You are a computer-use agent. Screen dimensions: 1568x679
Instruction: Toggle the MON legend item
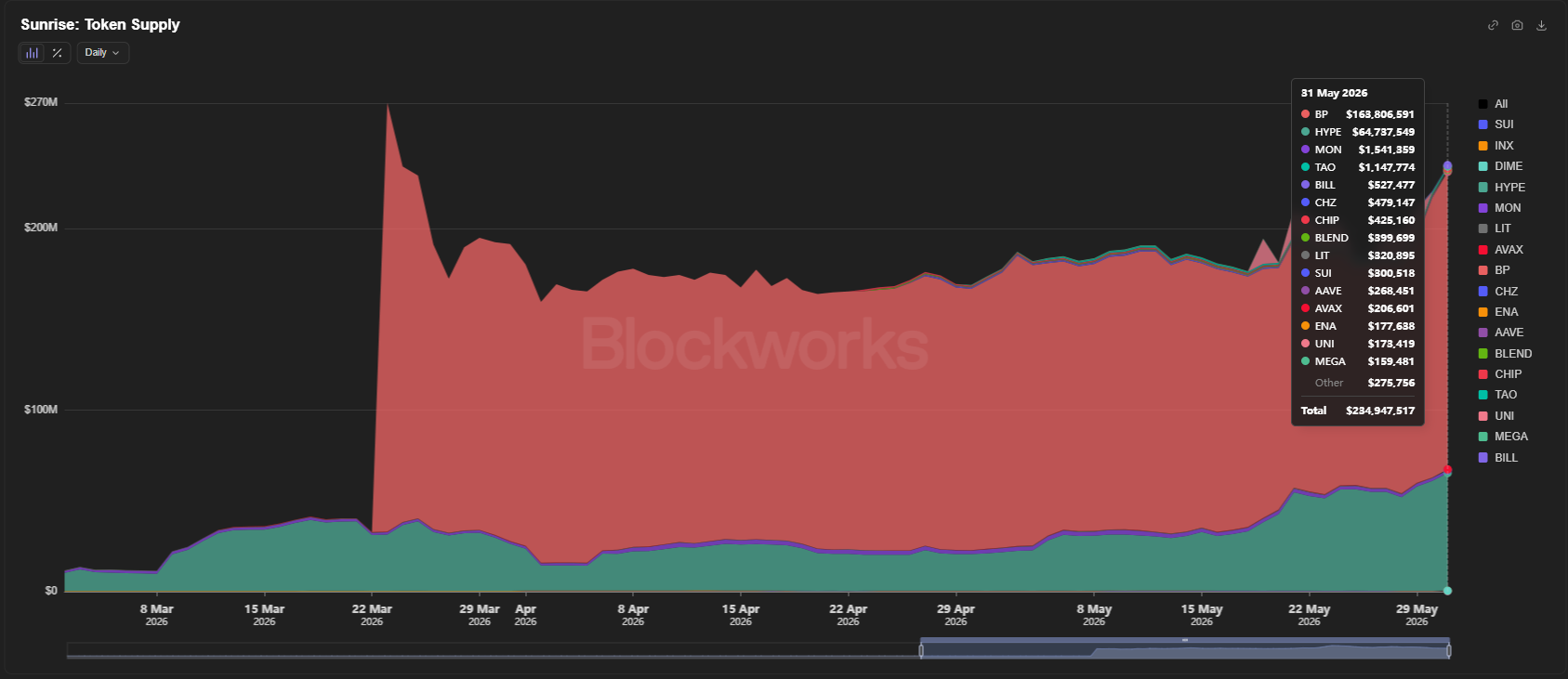[x=1500, y=208]
